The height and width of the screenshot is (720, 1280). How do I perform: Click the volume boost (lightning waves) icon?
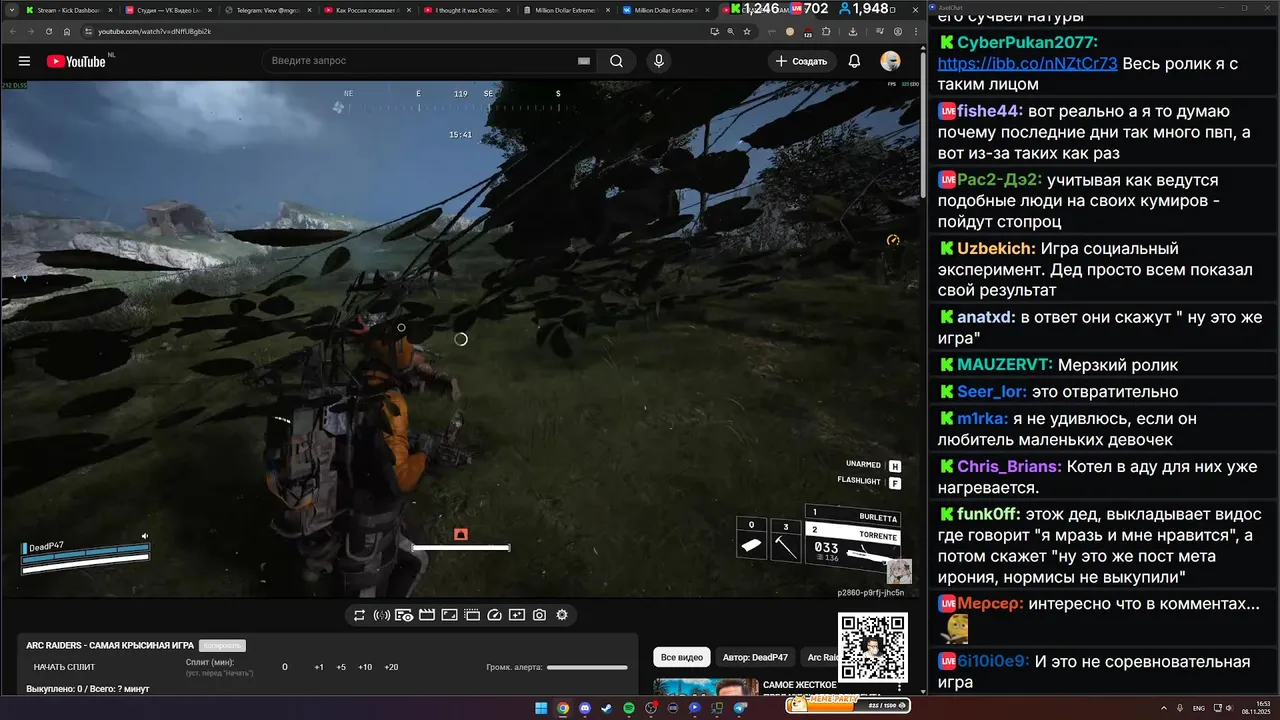(381, 615)
